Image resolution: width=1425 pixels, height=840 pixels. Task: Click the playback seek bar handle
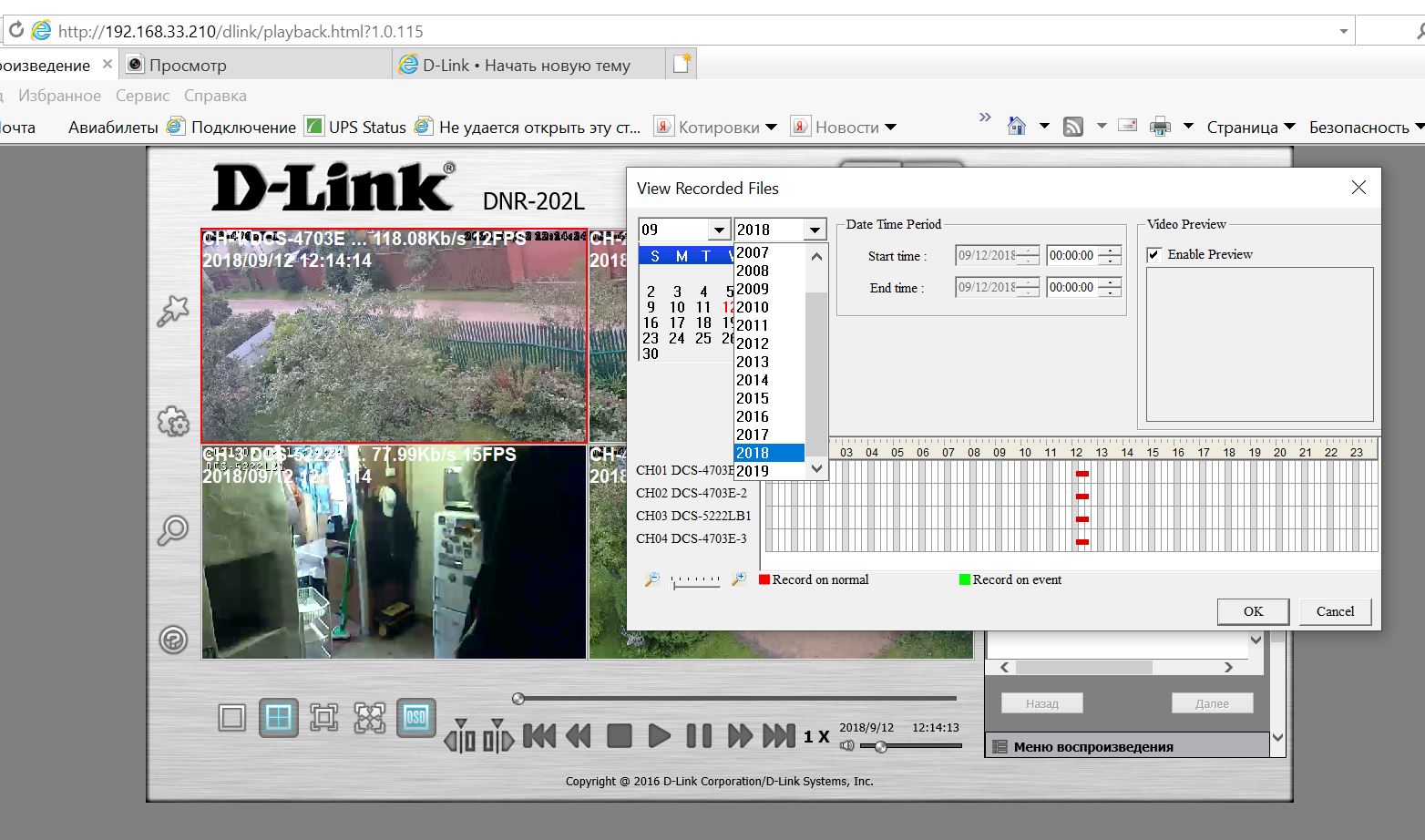click(x=518, y=699)
